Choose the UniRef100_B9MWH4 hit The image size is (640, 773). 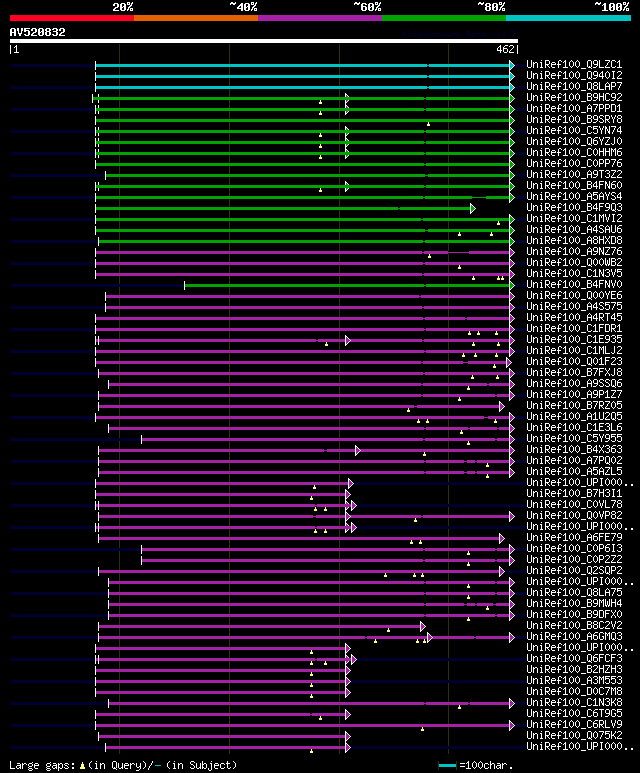coord(574,604)
